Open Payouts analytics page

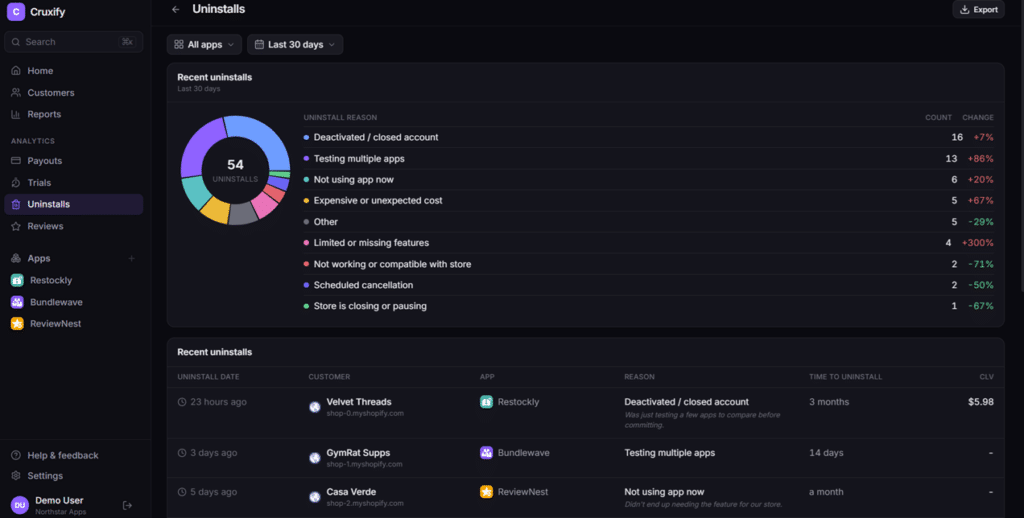[x=74, y=161]
